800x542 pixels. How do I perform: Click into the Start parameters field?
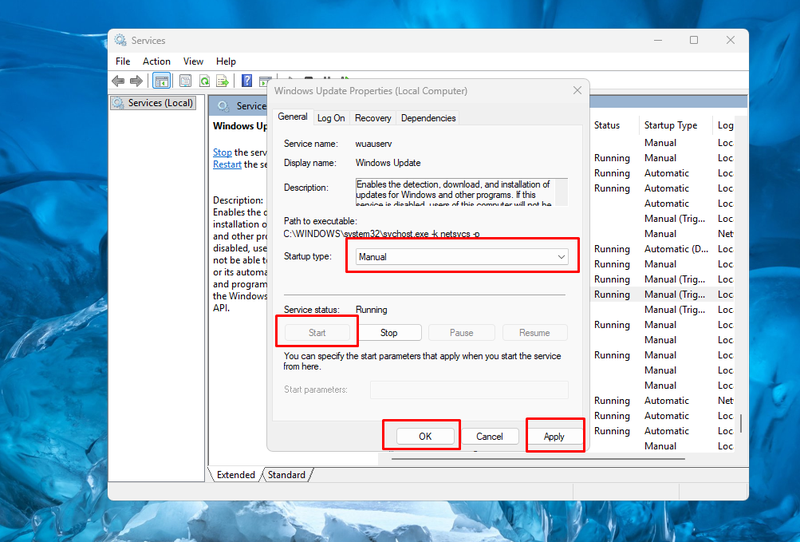point(469,389)
